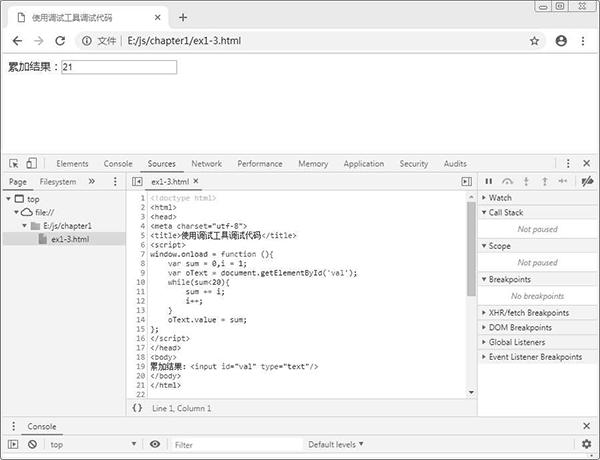Collapse the Breakpoints section
This screenshot has height=460, width=600.
point(537,279)
